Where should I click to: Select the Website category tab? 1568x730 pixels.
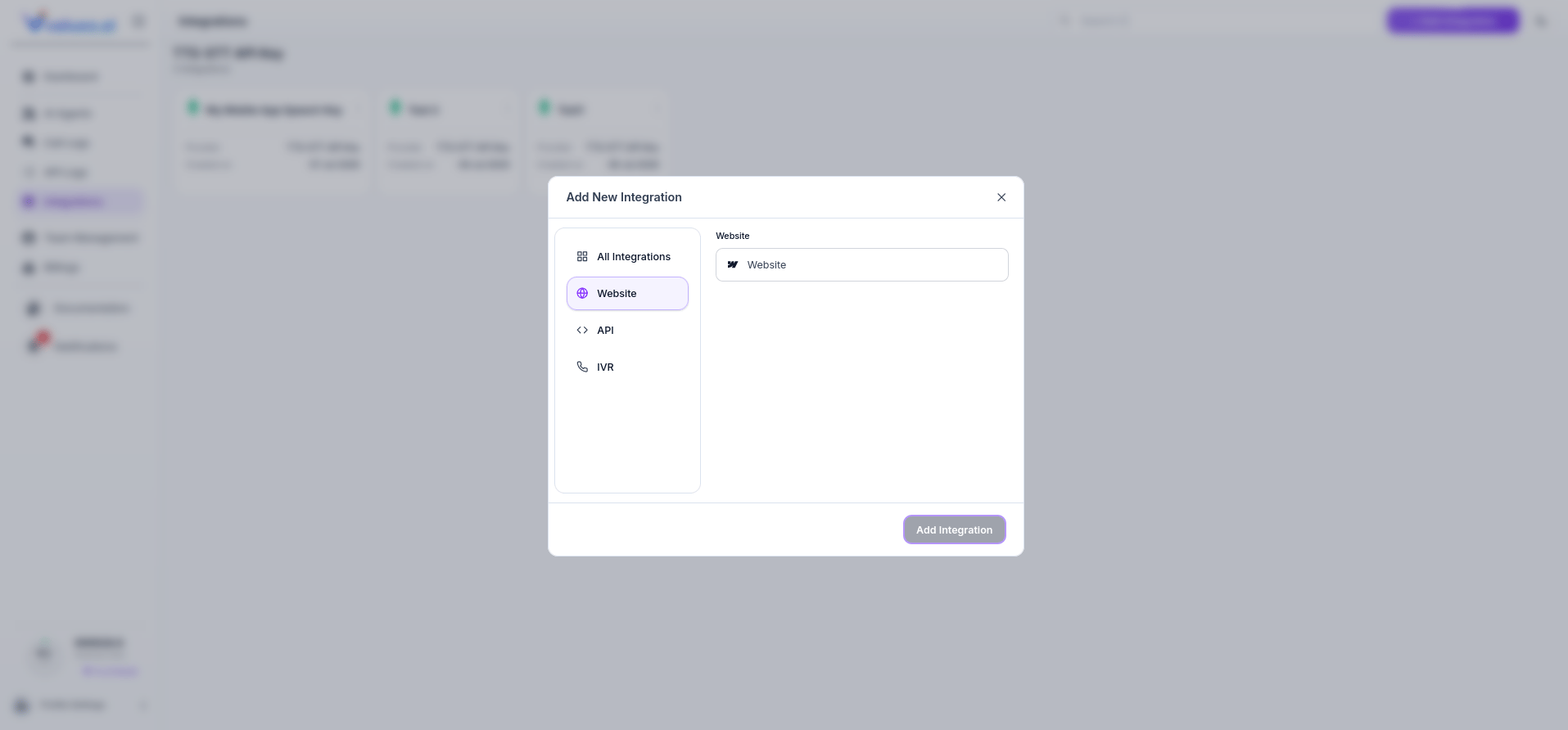[627, 294]
